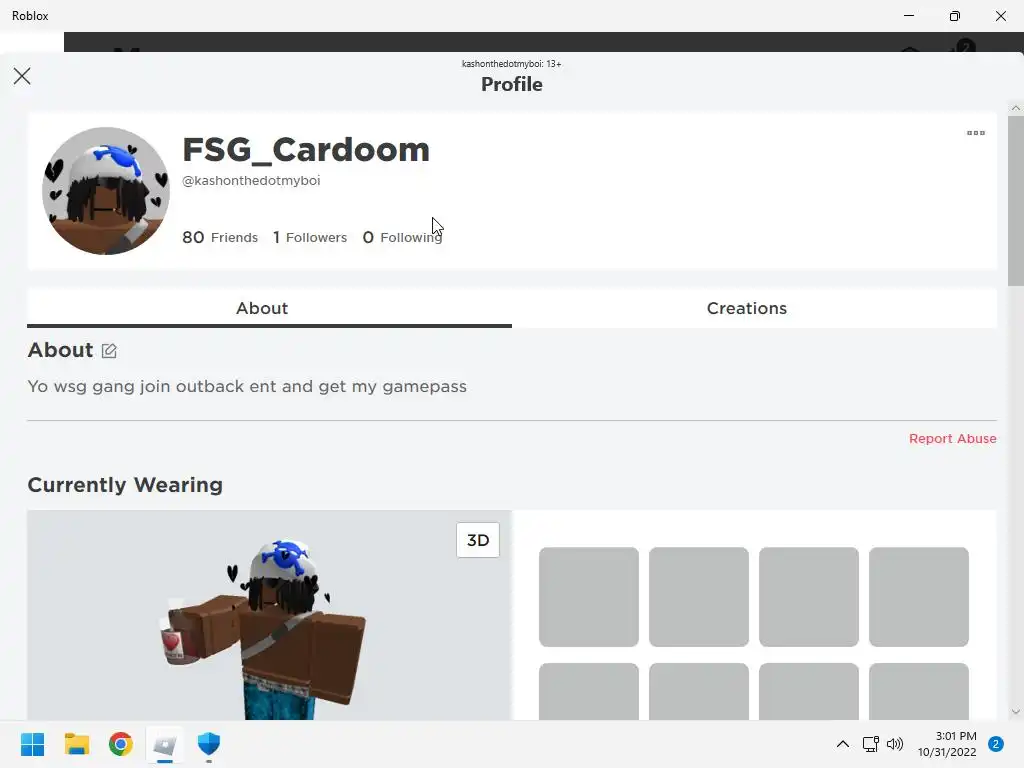Launch Google Chrome from the taskbar
Viewport: 1024px width, 768px height.
click(121, 744)
